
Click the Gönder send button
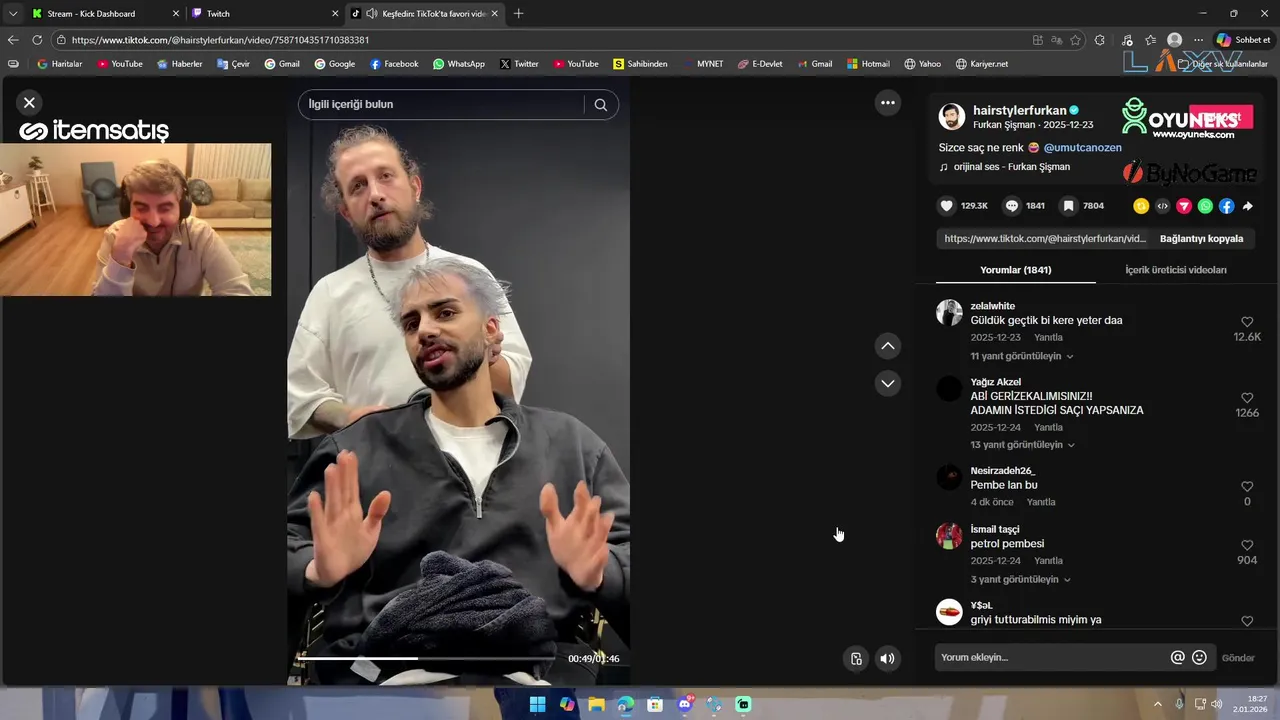tap(1238, 658)
